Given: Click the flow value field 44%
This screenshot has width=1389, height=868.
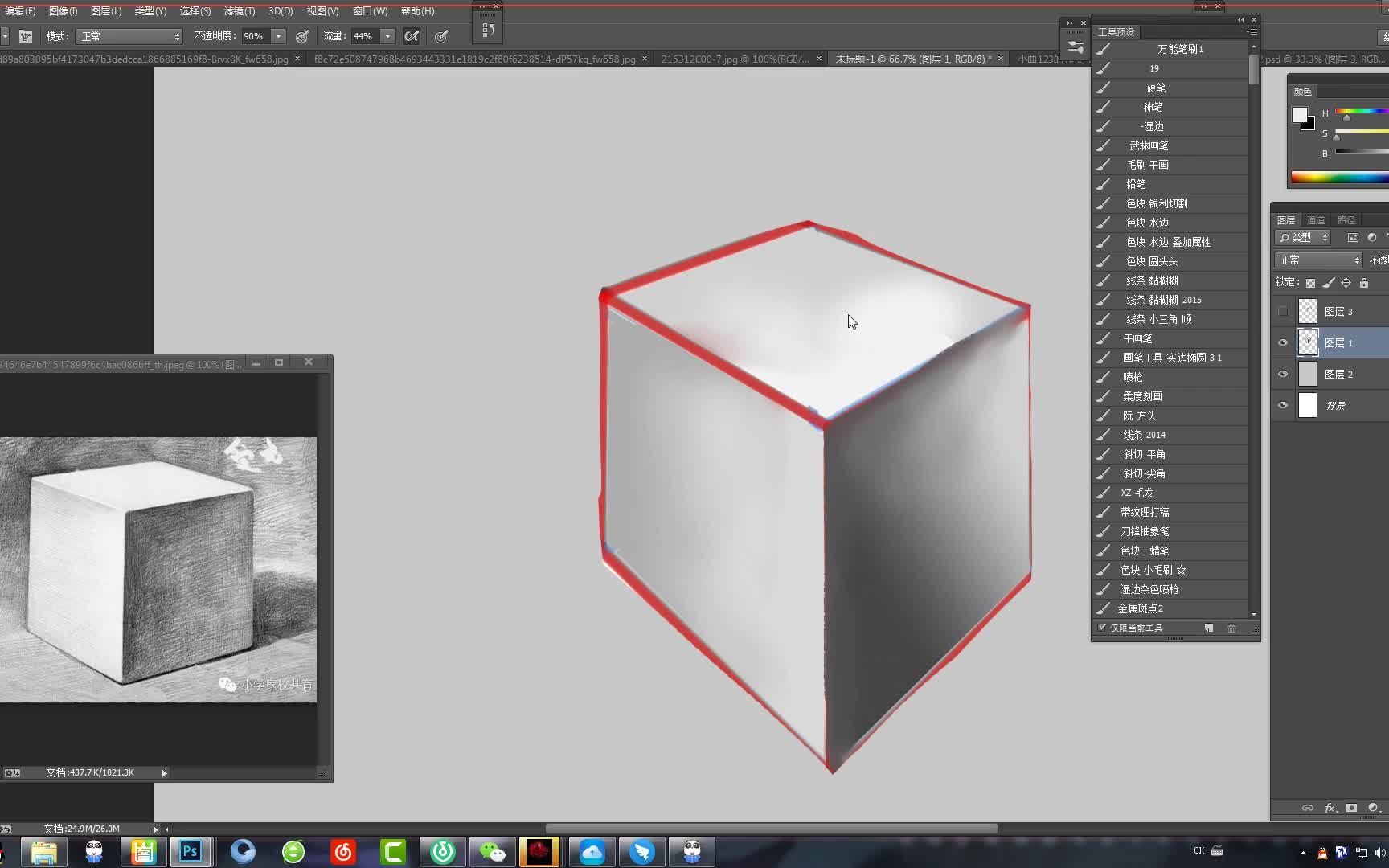Looking at the screenshot, I should click(x=365, y=36).
